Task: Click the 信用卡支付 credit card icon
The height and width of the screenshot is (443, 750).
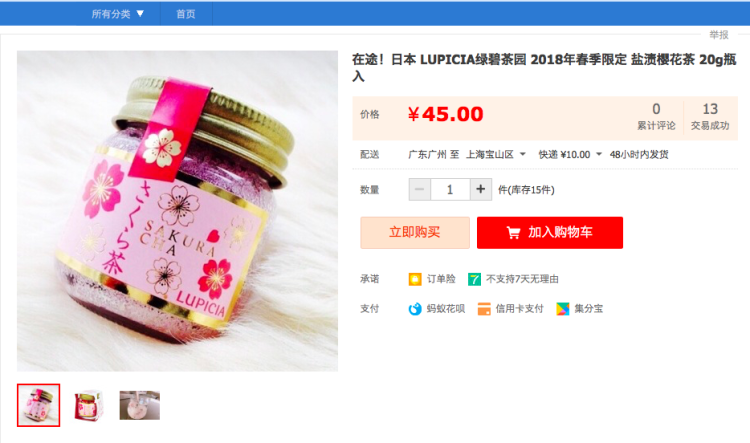Action: pos(484,309)
